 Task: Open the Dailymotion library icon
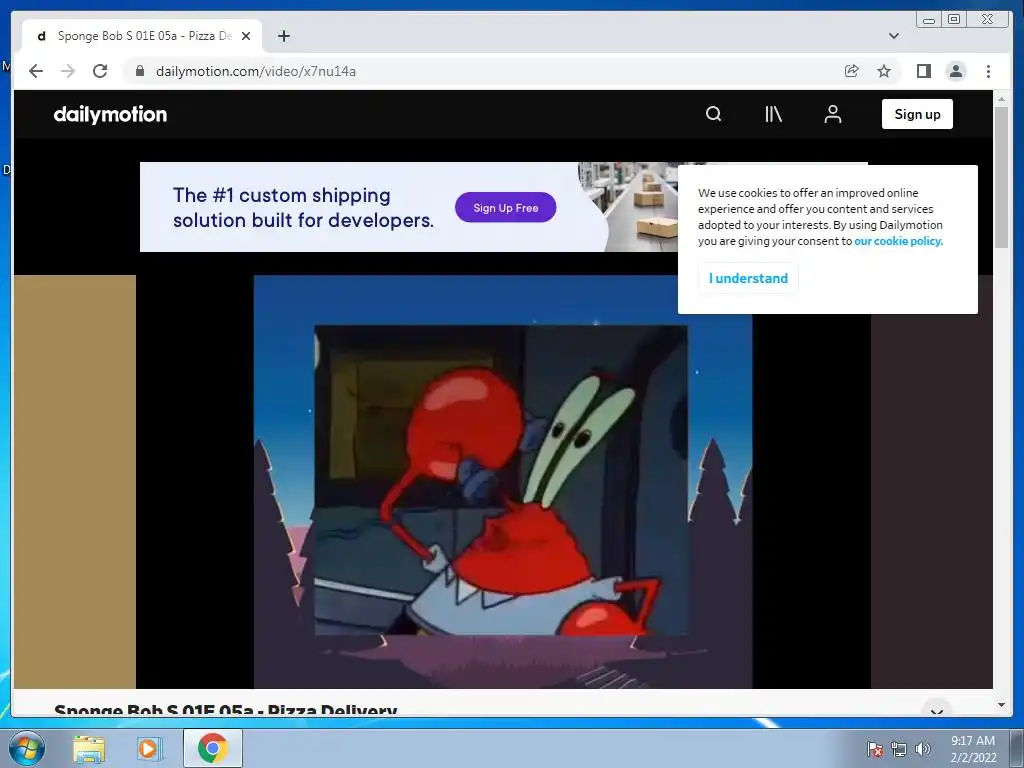tap(773, 114)
